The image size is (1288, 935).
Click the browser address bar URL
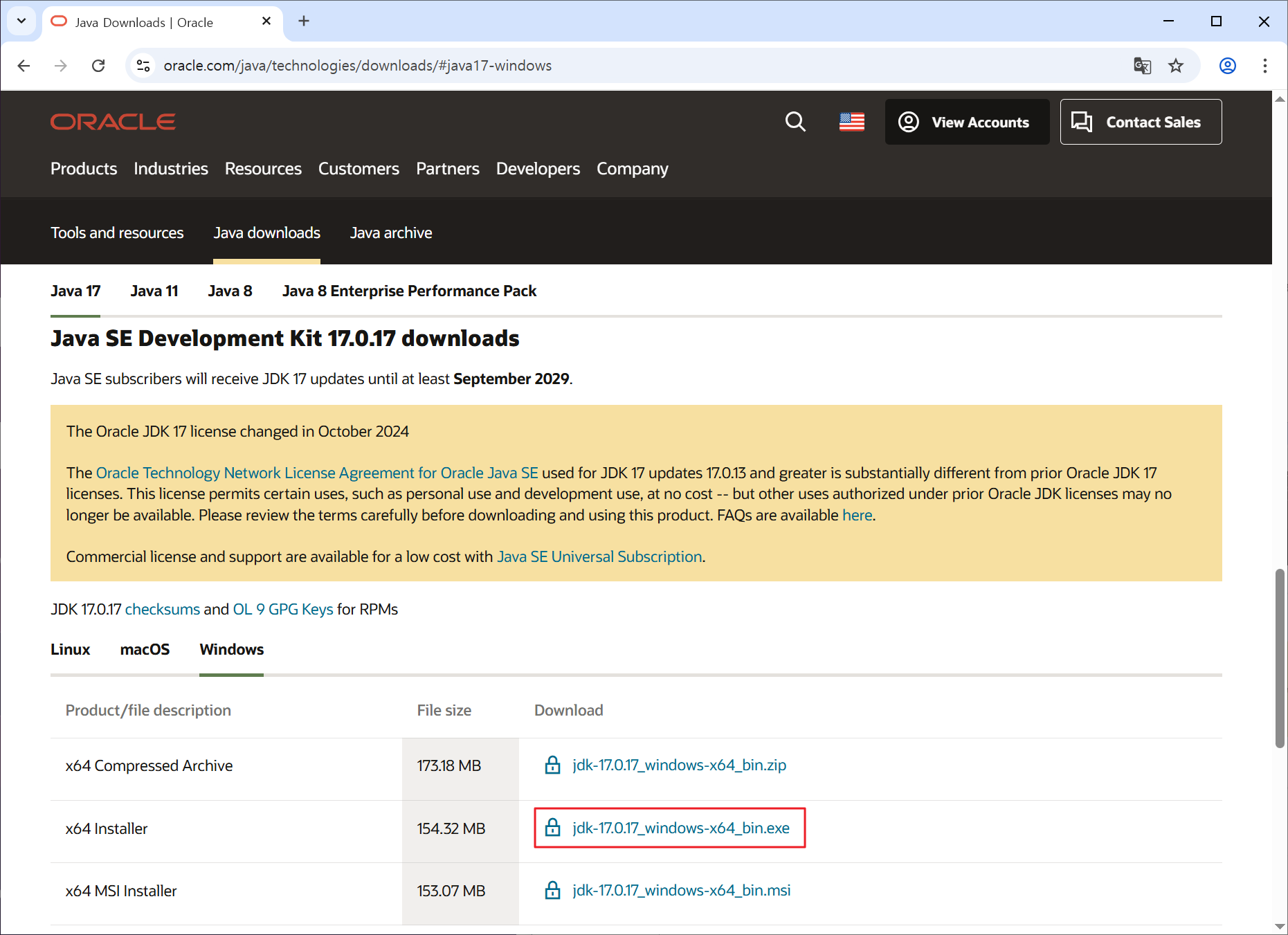click(x=357, y=66)
